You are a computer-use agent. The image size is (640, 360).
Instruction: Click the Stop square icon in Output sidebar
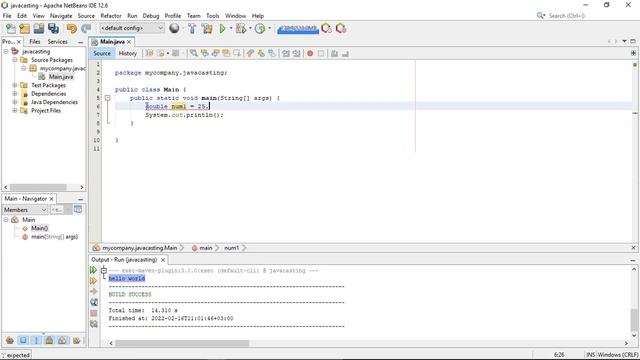(x=93, y=313)
